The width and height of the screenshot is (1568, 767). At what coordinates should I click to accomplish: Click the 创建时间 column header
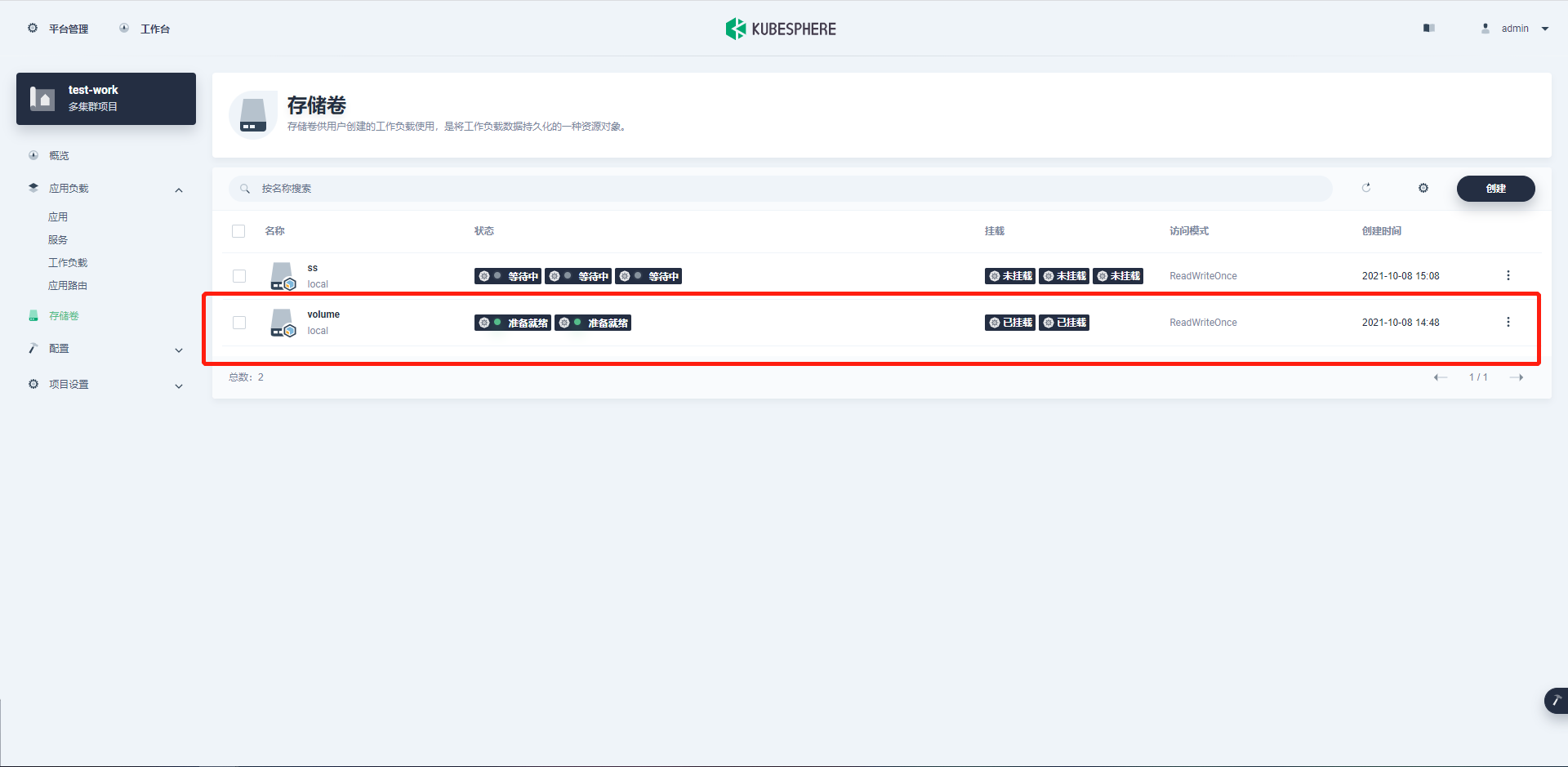1382,231
